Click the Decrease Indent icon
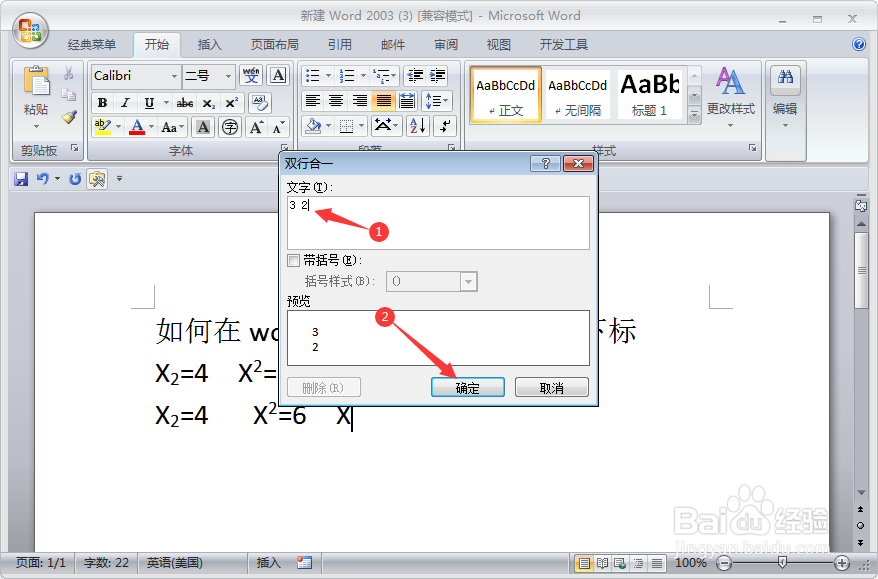This screenshot has height=579, width=878. (415, 76)
